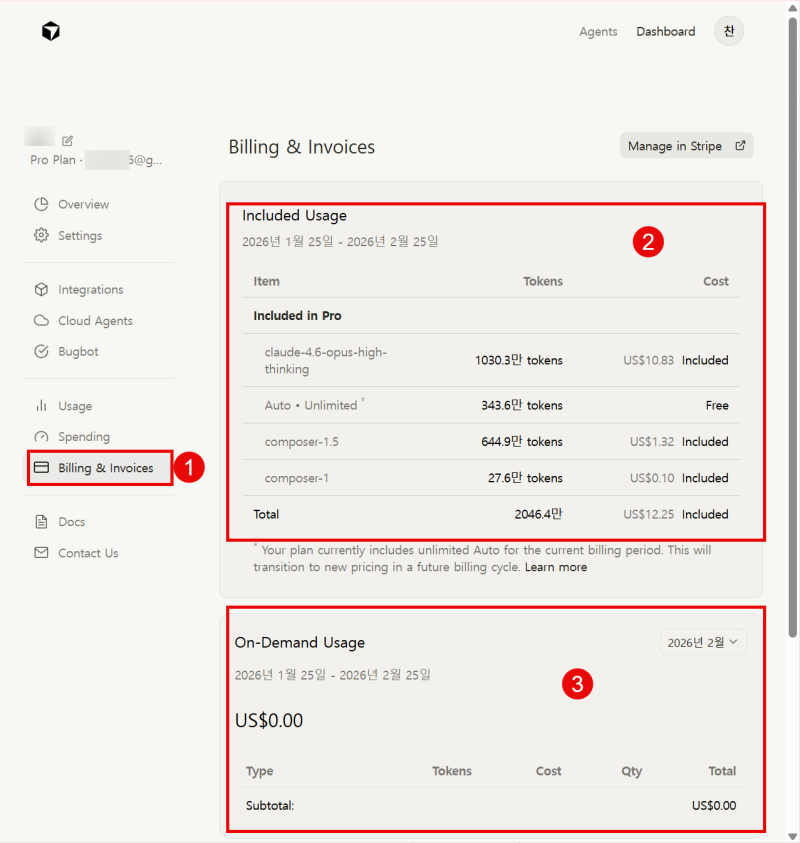Click the Pro Plan account label
This screenshot has height=843, width=800.
coord(53,160)
